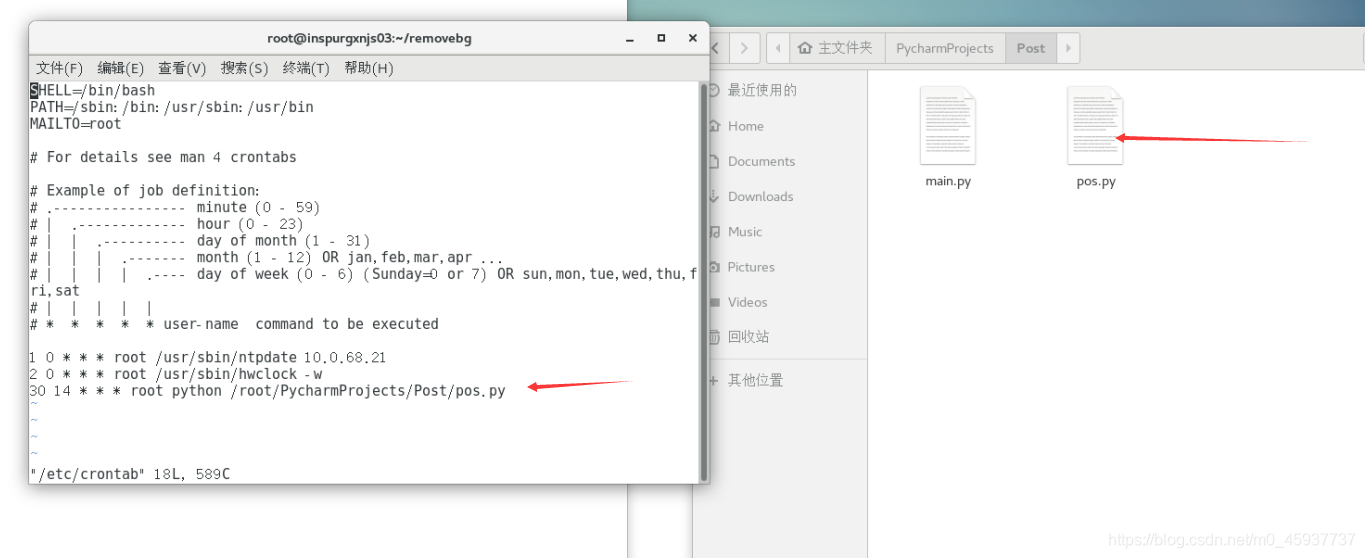
Task: Click the path bar left scroll arrow
Action: coord(779,47)
